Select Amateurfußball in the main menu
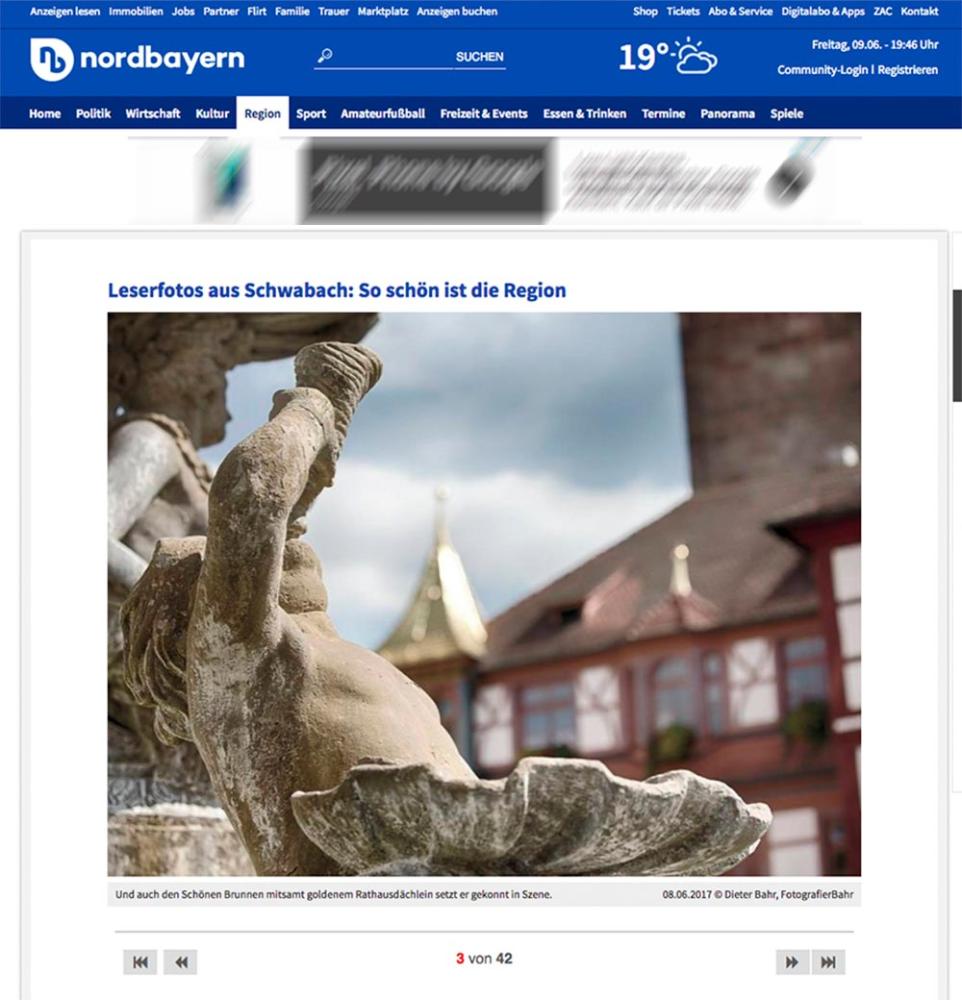 click(x=383, y=114)
